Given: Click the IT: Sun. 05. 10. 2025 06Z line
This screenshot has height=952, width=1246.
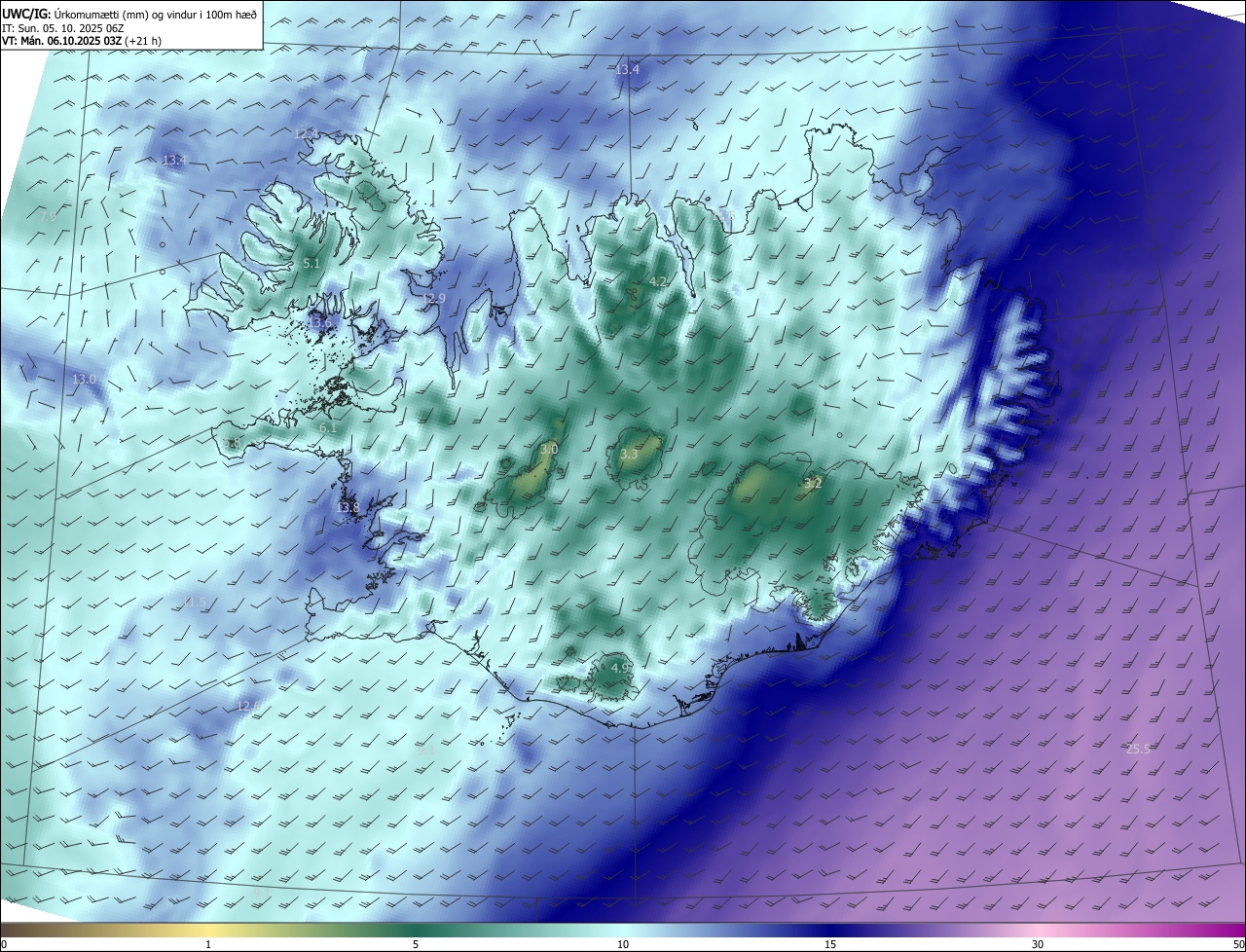Looking at the screenshot, I should [x=62, y=28].
